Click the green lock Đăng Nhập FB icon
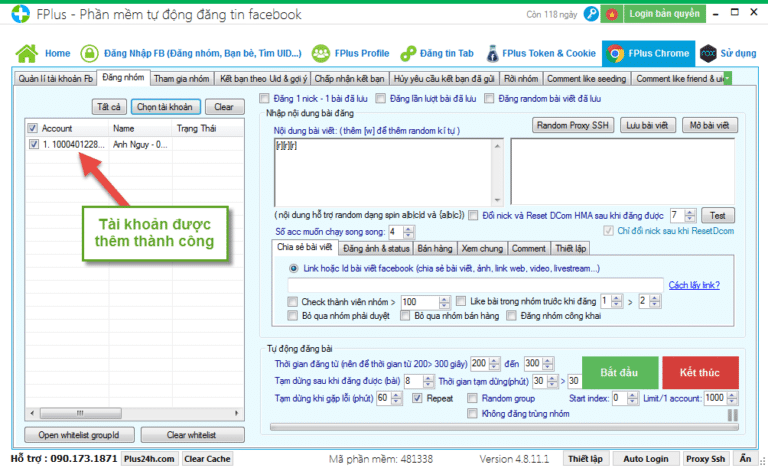This screenshot has width=768, height=468. point(90,53)
